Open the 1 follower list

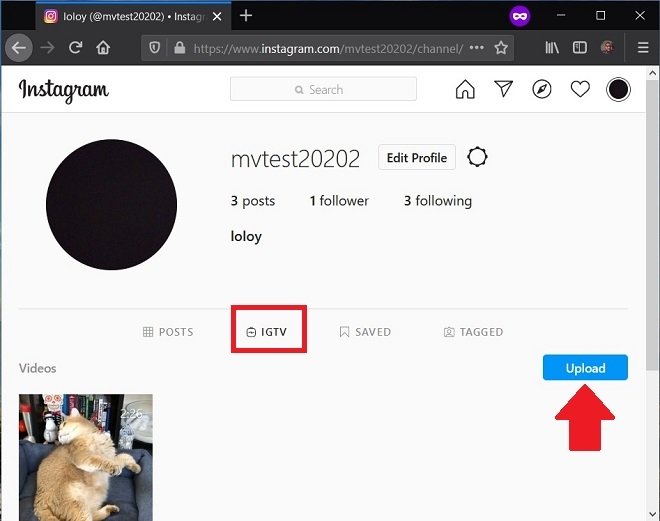tap(339, 201)
